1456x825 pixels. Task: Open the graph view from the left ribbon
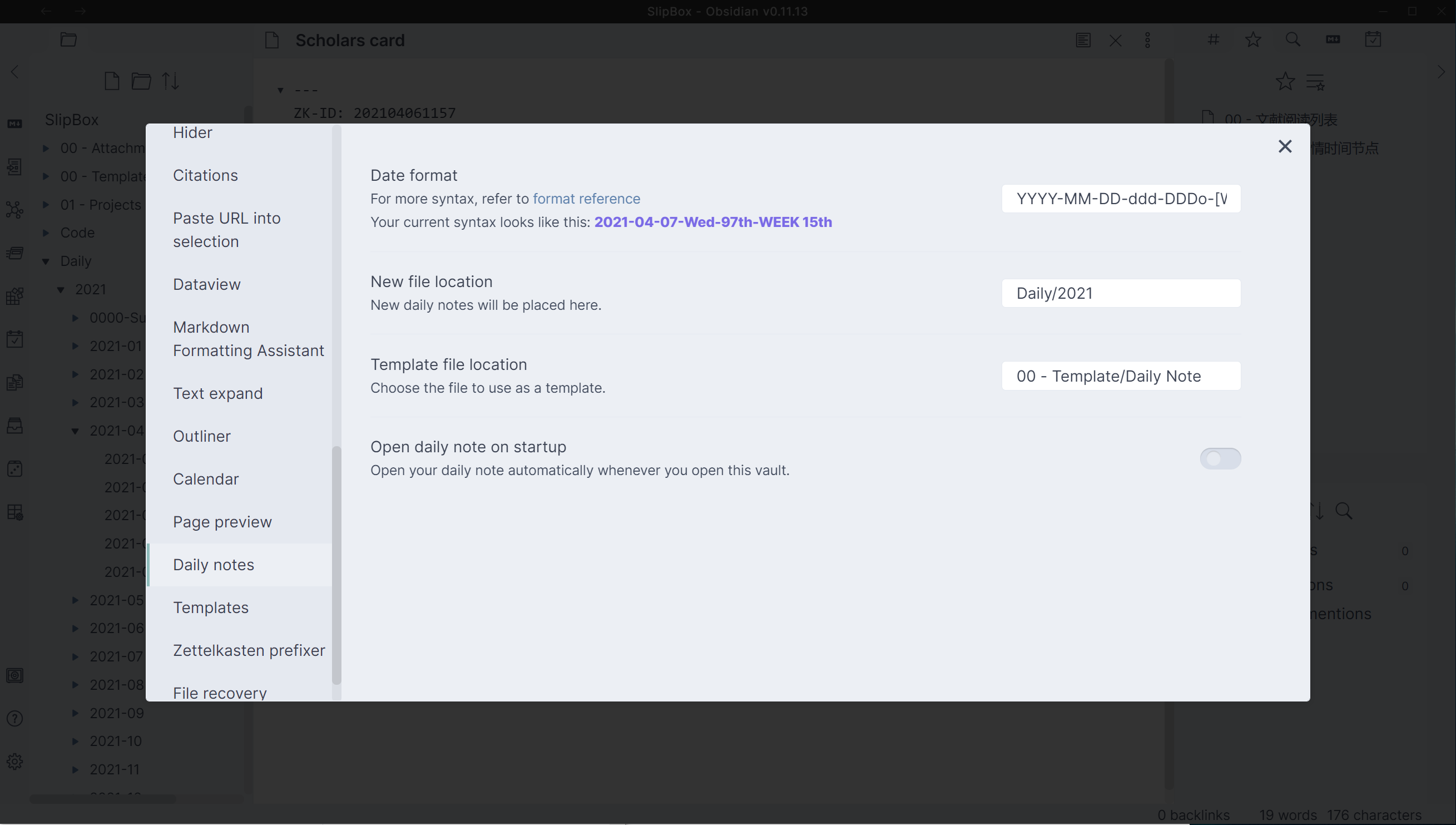pyautogui.click(x=14, y=210)
